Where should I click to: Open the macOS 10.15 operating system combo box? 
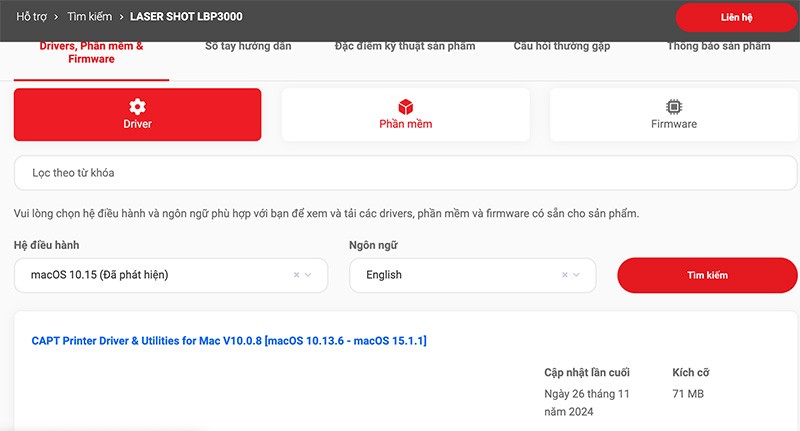point(171,275)
